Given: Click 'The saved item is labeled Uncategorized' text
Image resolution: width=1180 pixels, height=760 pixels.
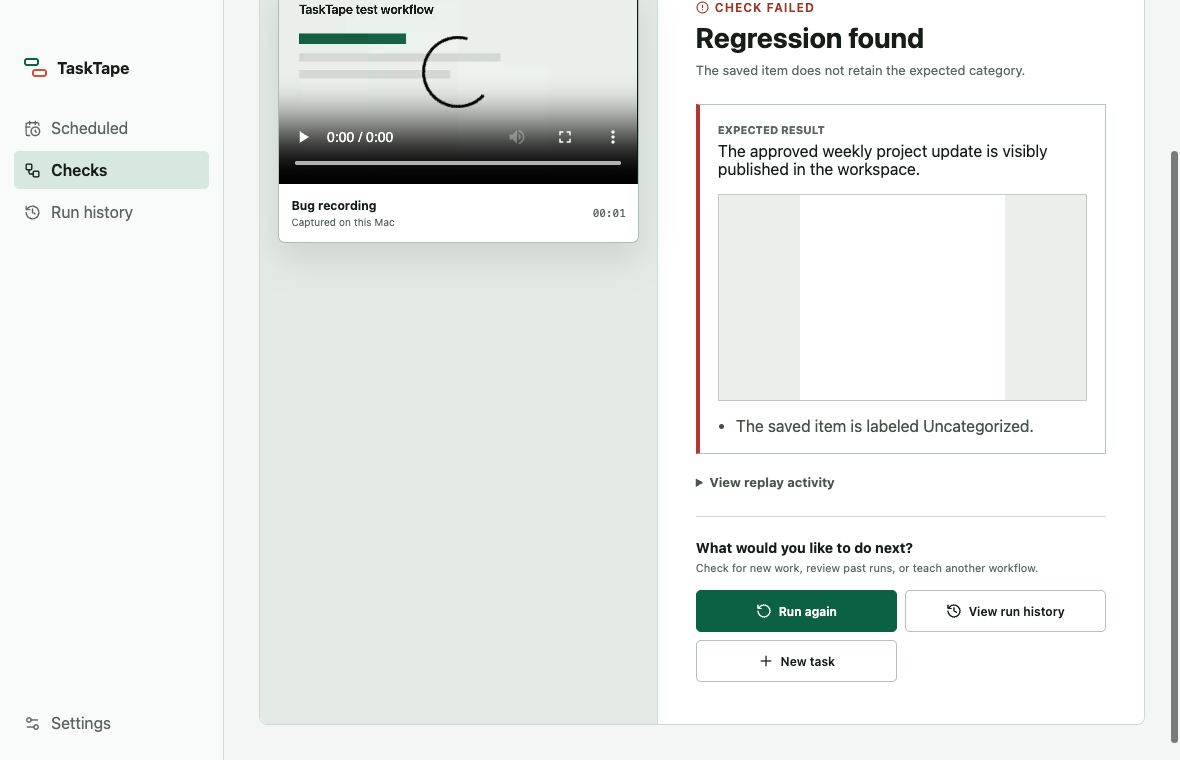Looking at the screenshot, I should pos(884,427).
